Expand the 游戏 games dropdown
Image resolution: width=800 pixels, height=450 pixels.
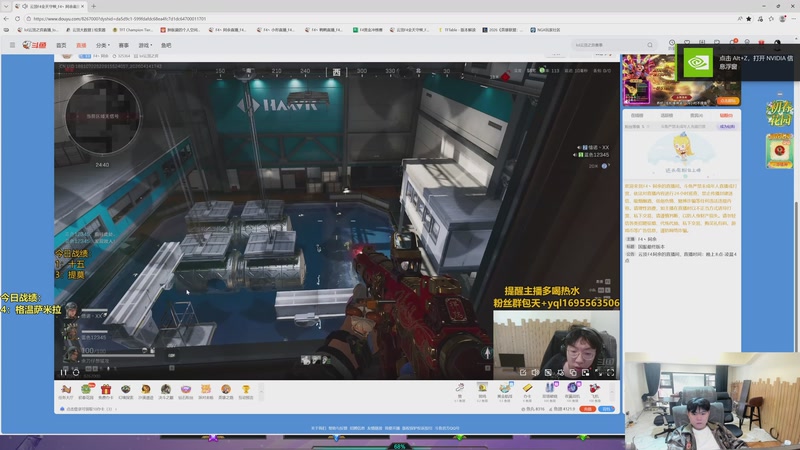pos(145,45)
